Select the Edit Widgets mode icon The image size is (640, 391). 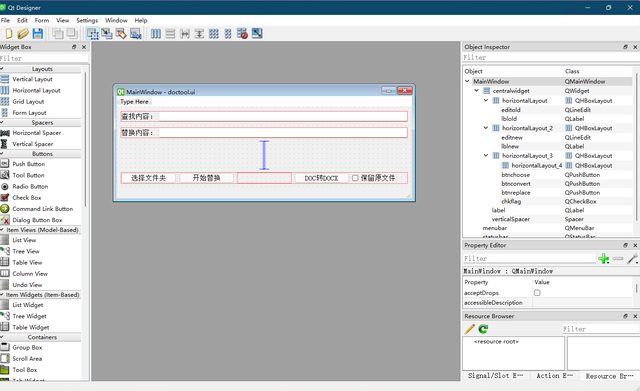pyautogui.click(x=93, y=33)
